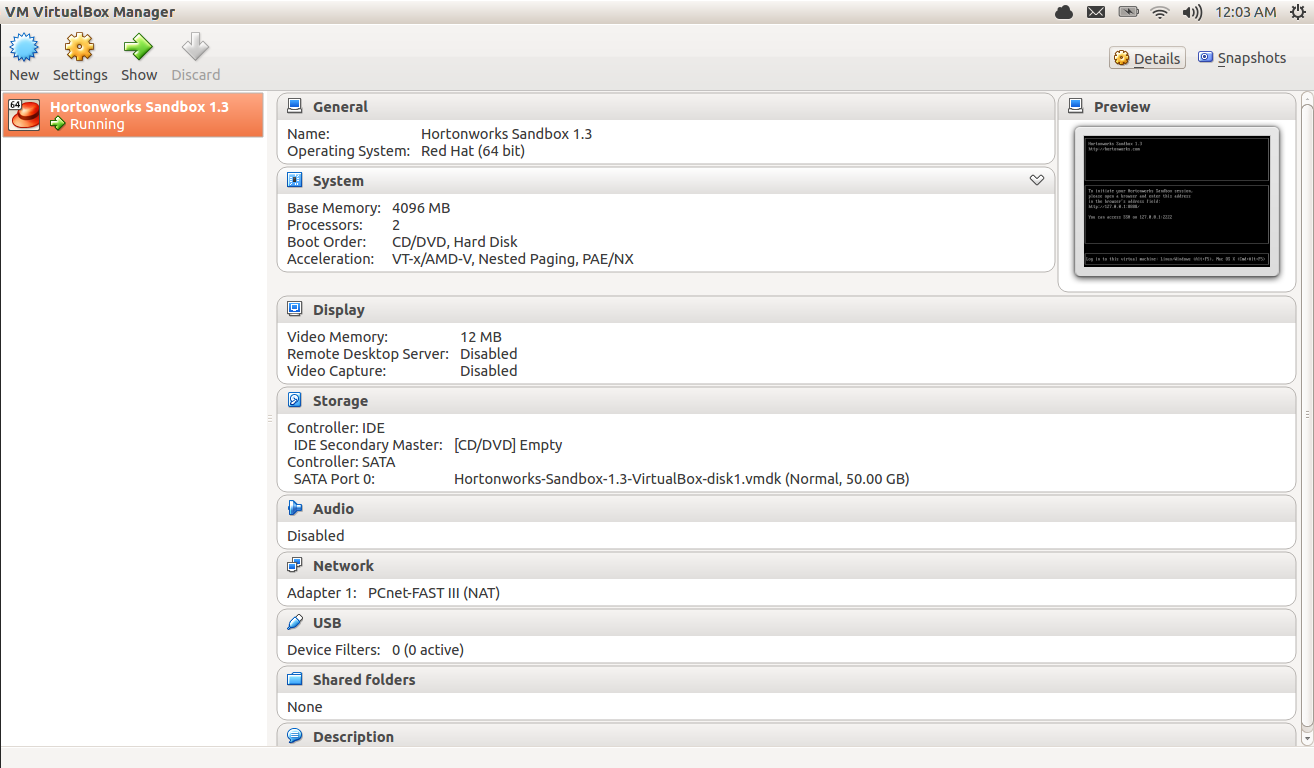Click the 'Controller: SATA' line

pos(341,462)
